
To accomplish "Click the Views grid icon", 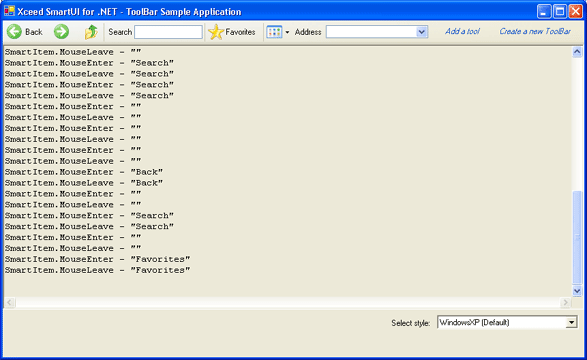I will [x=274, y=32].
